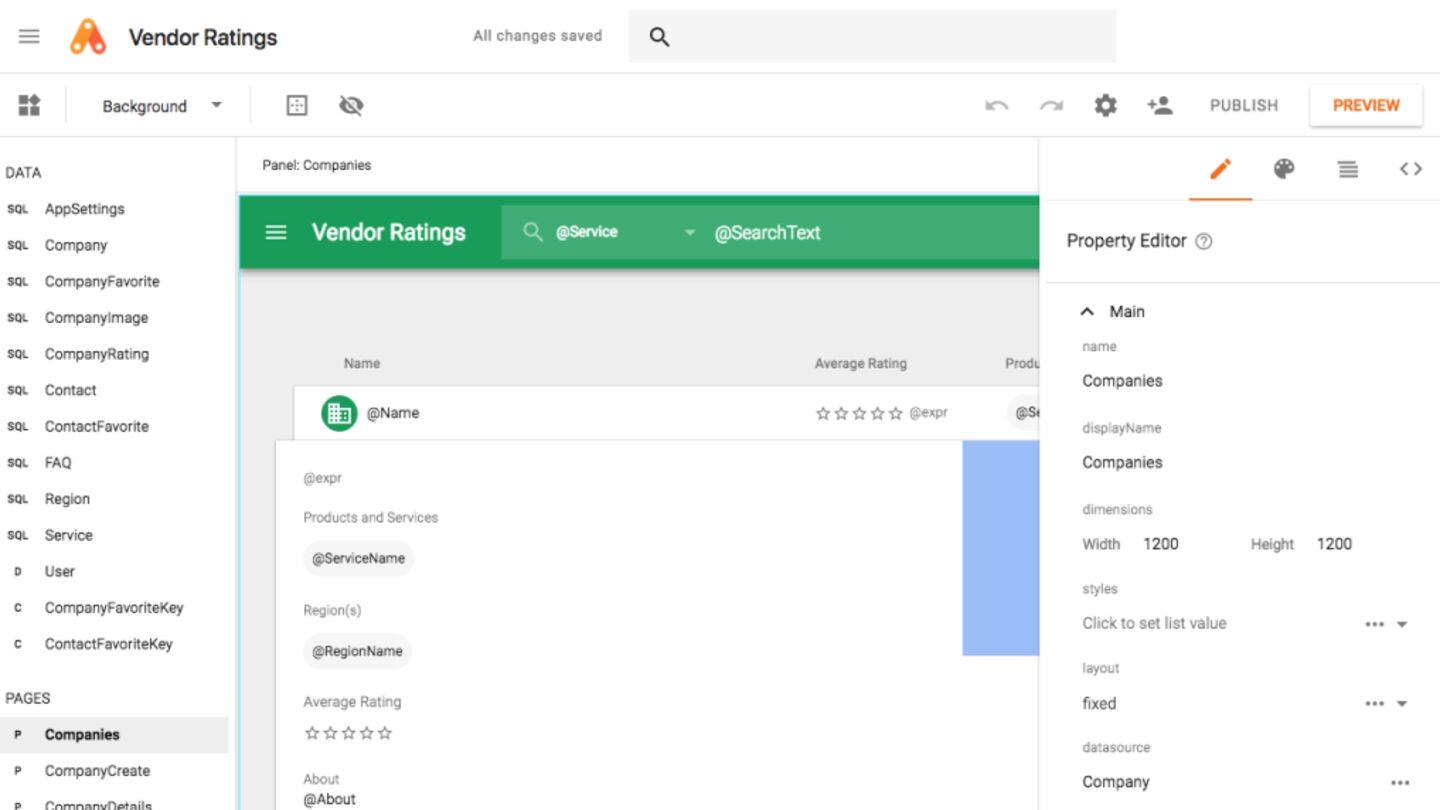Select the Service data model
Image resolution: width=1440 pixels, height=810 pixels.
click(69, 535)
